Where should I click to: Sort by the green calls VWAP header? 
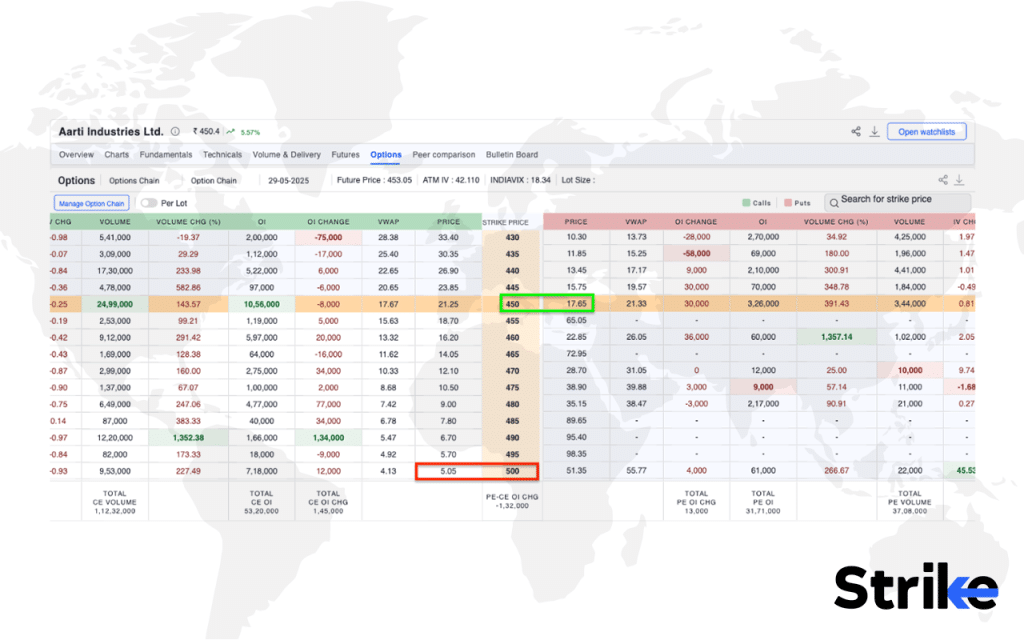388,221
